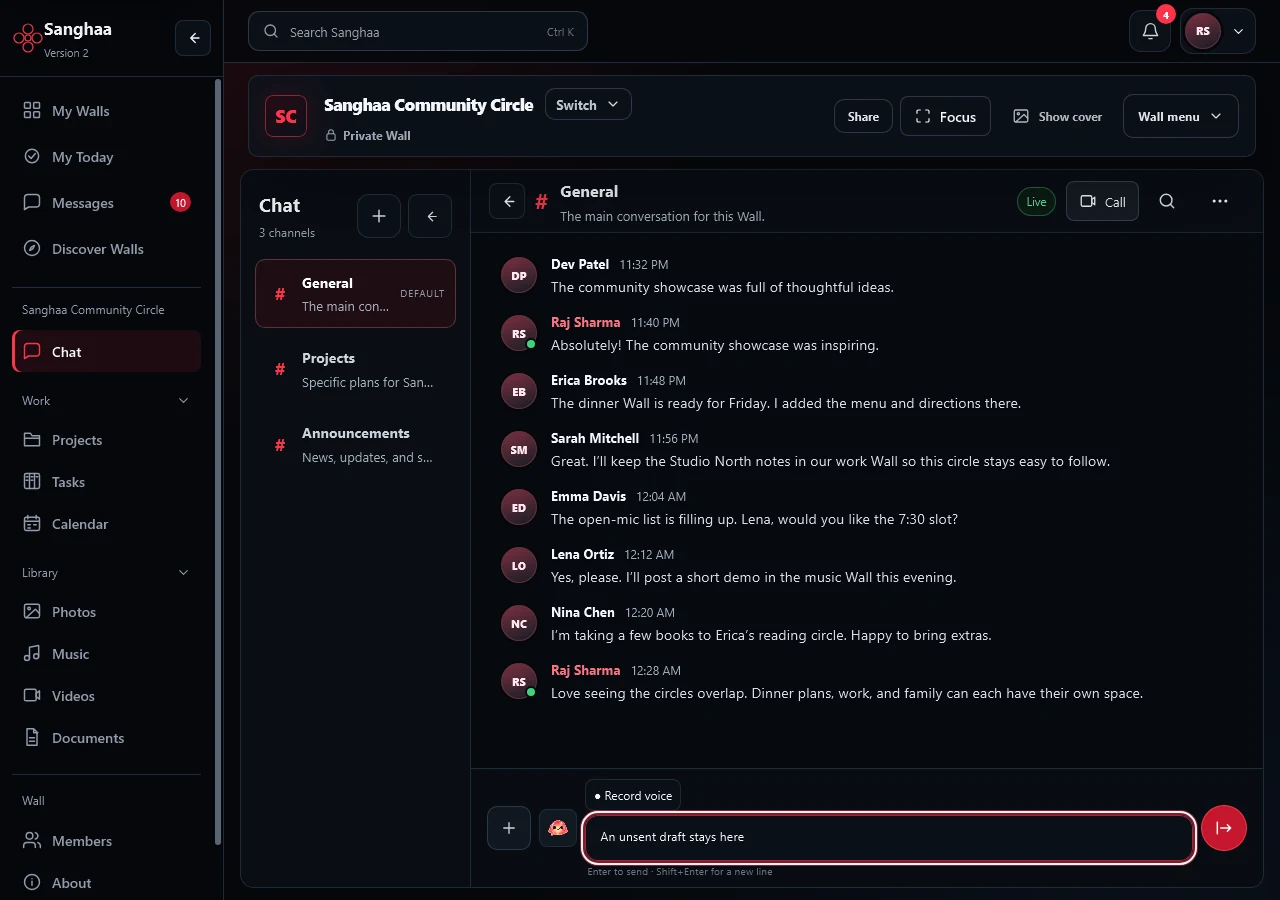Select the Projects channel

coord(355,369)
